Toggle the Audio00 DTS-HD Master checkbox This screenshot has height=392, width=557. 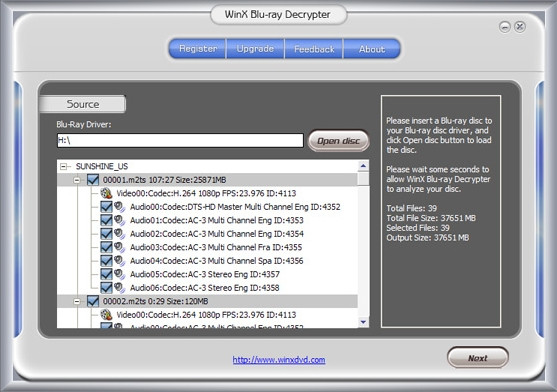(x=106, y=207)
